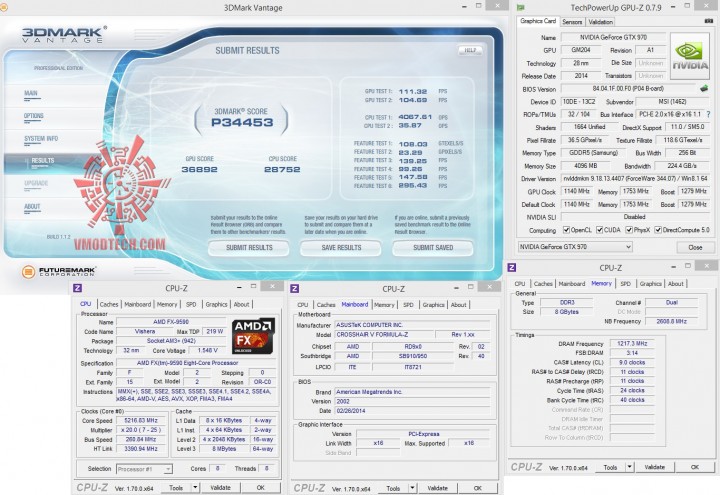This screenshot has width=720, height=495.
Task: Click the GPU-Z BIOS save chip icon
Action: pyautogui.click(x=704, y=88)
